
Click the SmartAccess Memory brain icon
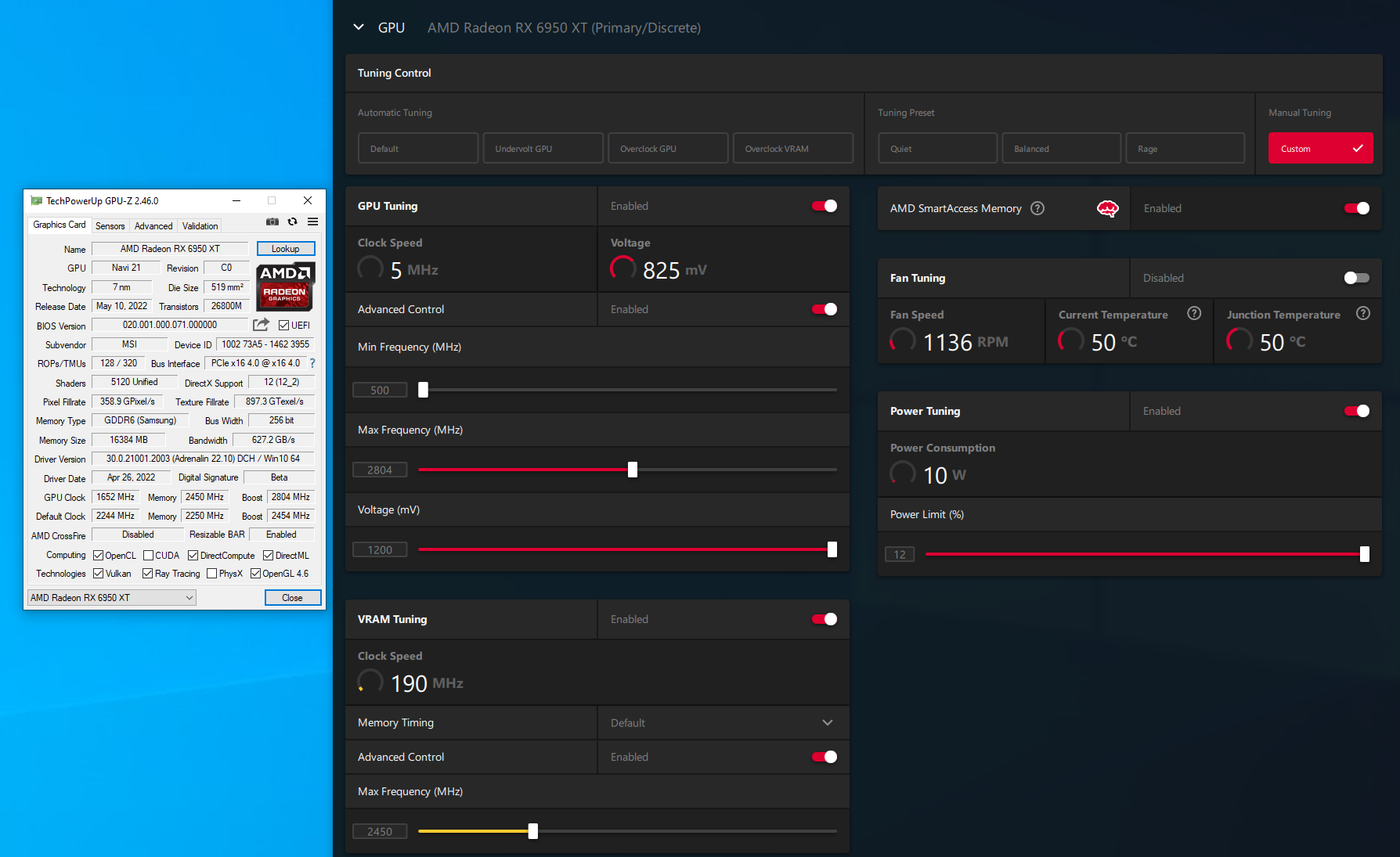(1108, 208)
